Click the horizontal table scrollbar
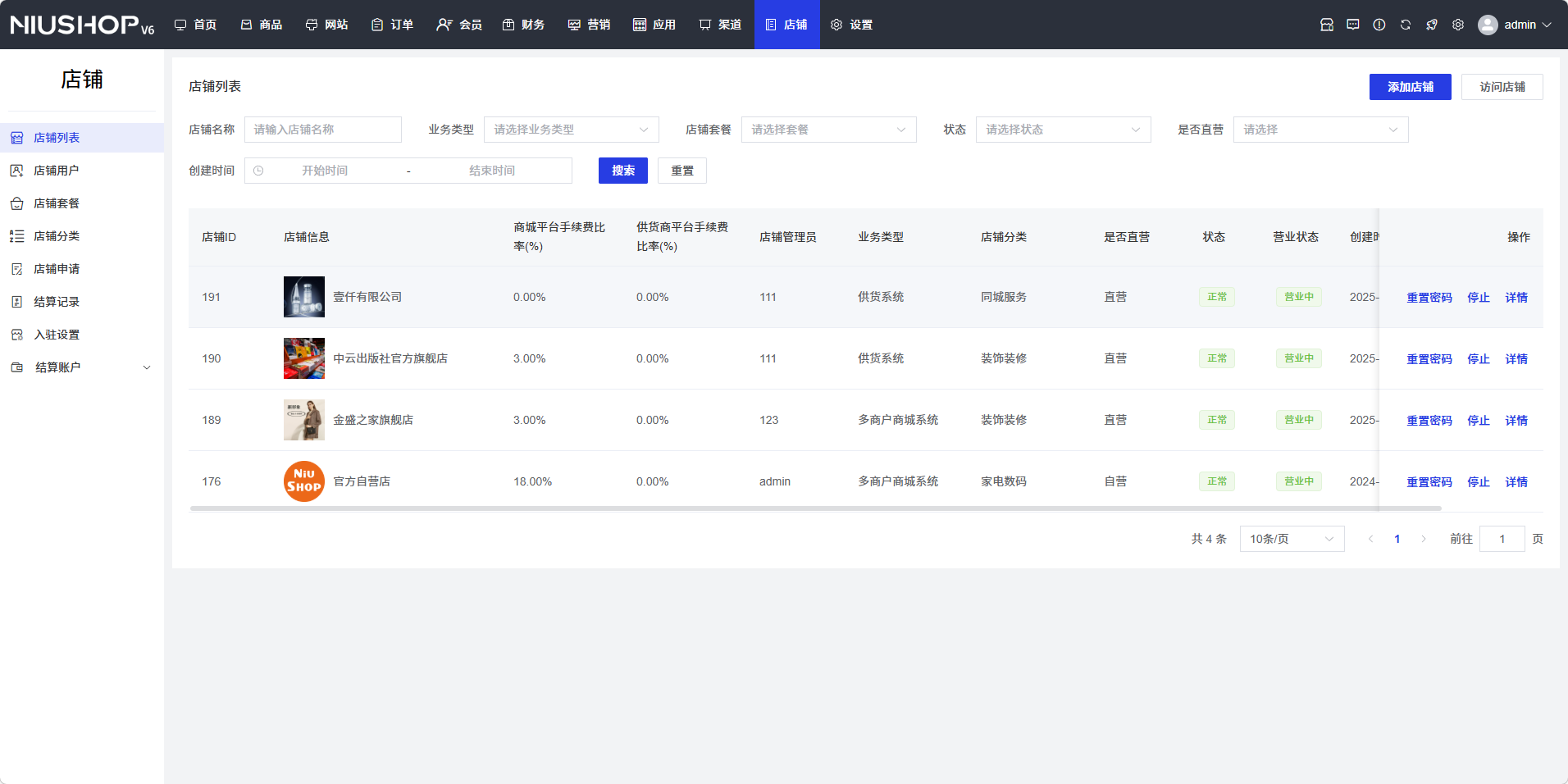 (815, 508)
